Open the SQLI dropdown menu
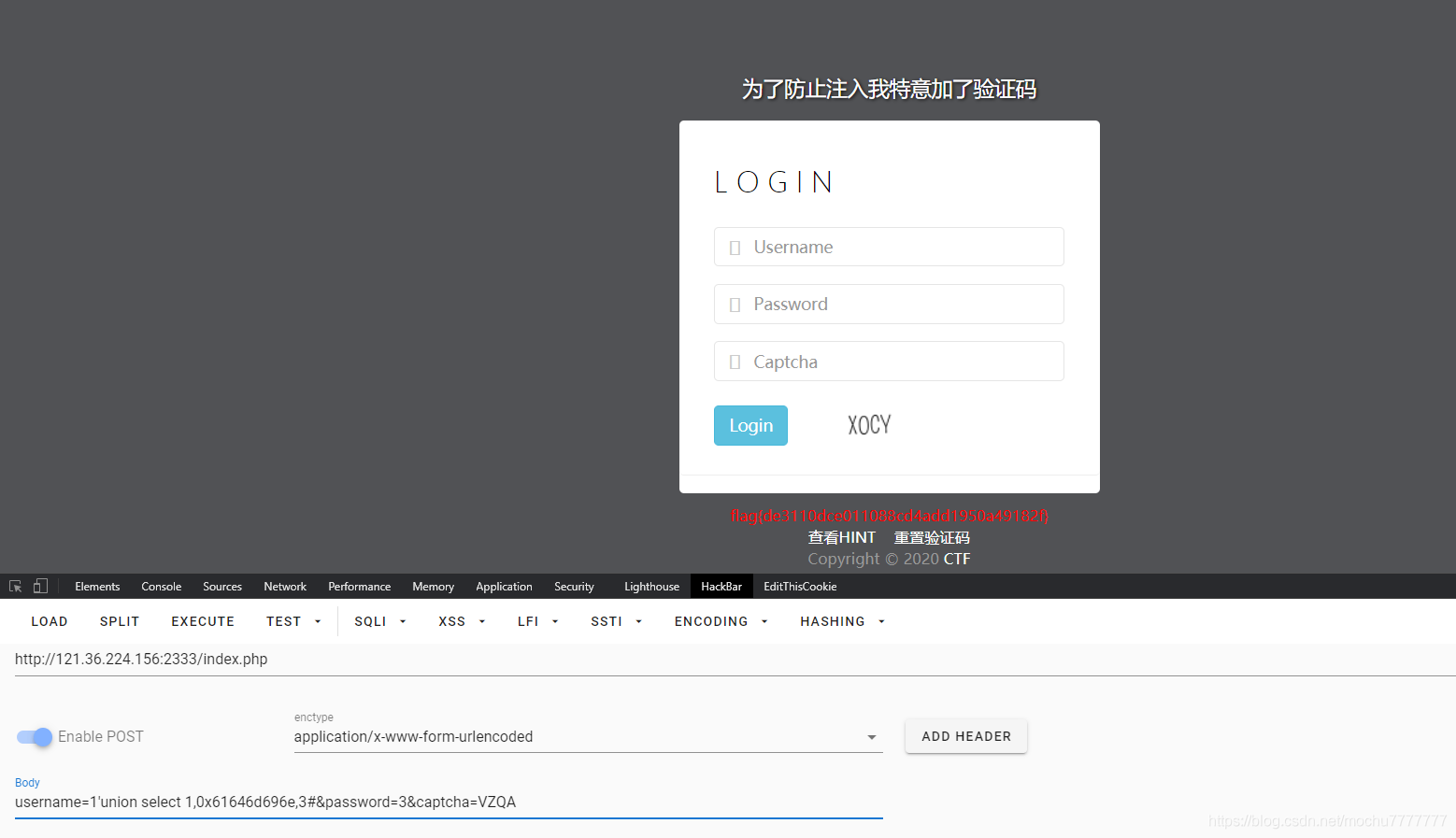The image size is (1456, 838). click(379, 621)
